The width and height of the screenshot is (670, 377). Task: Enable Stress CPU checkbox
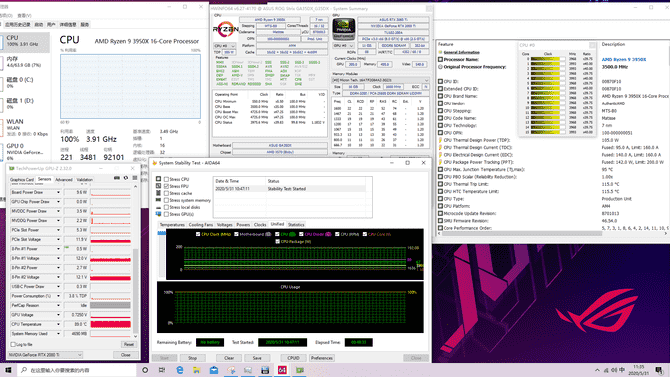pyautogui.click(x=166, y=180)
